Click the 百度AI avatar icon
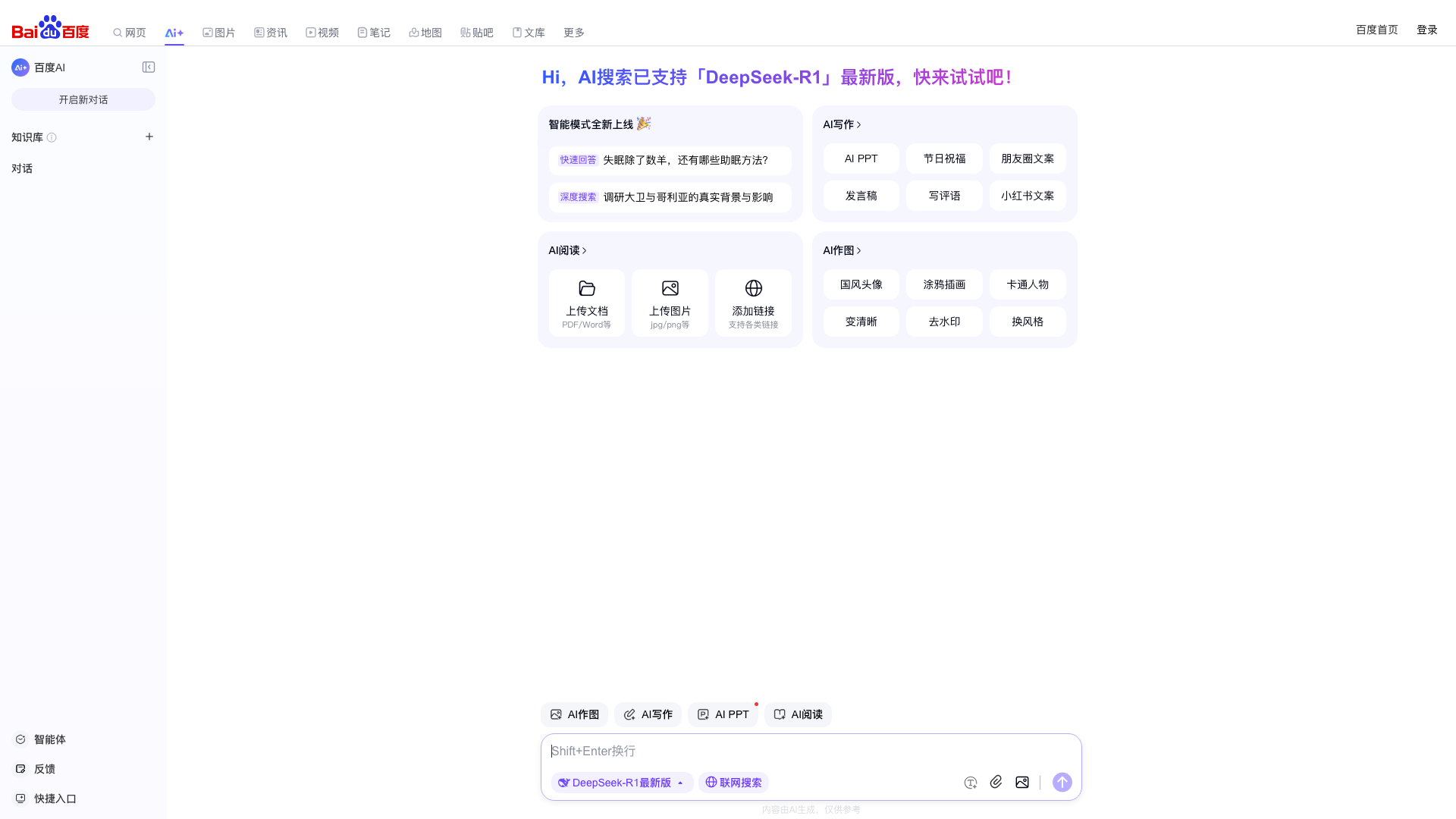 (20, 67)
